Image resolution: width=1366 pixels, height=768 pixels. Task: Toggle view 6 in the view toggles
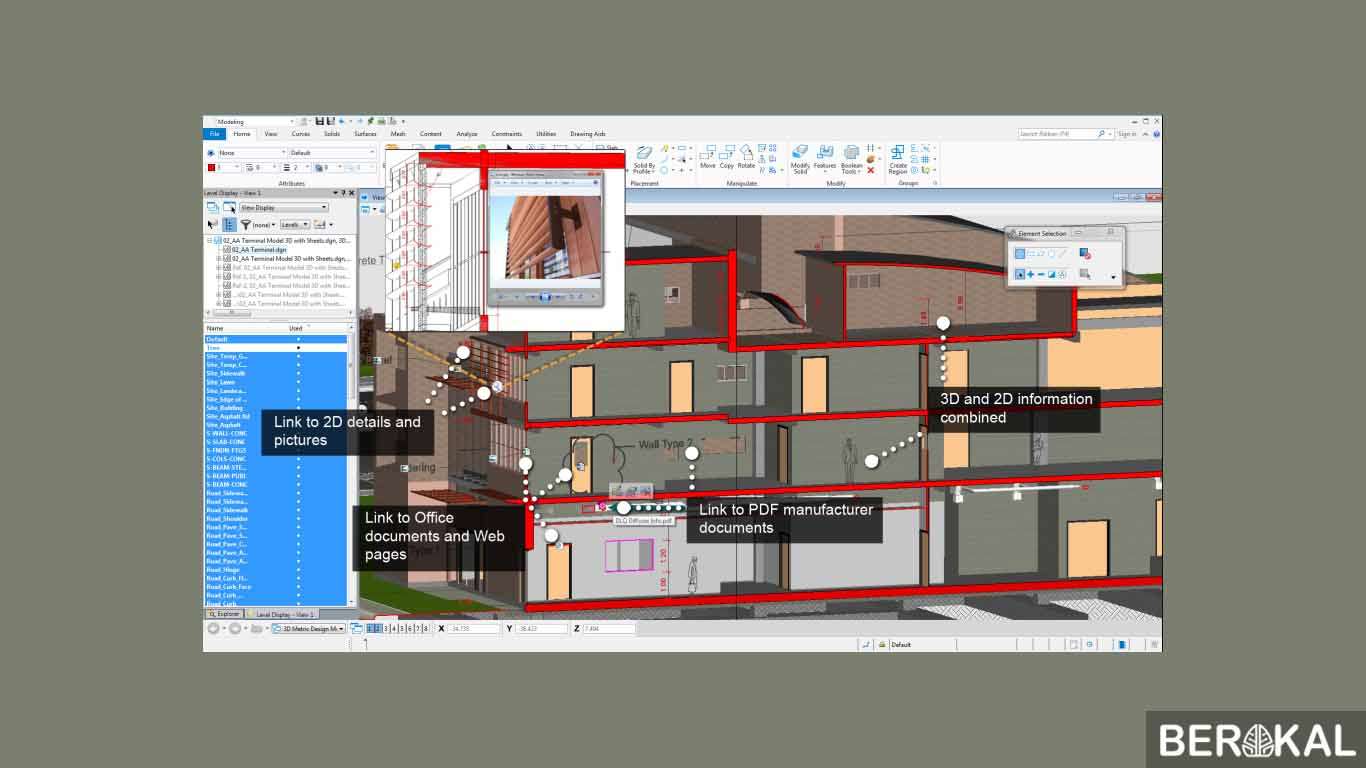tap(410, 628)
